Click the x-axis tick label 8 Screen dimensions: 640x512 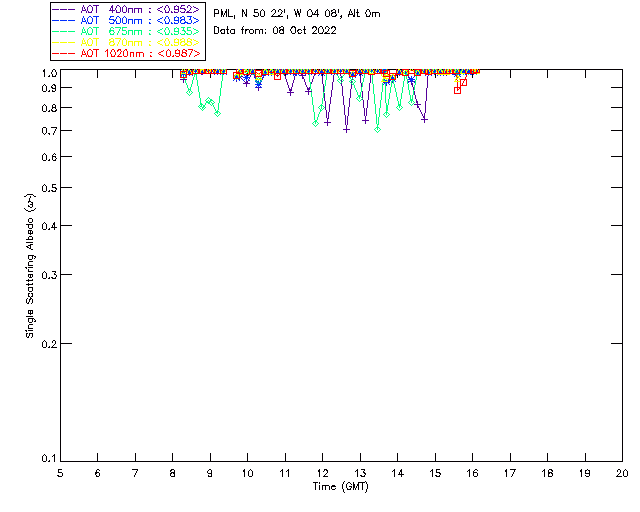click(x=173, y=473)
